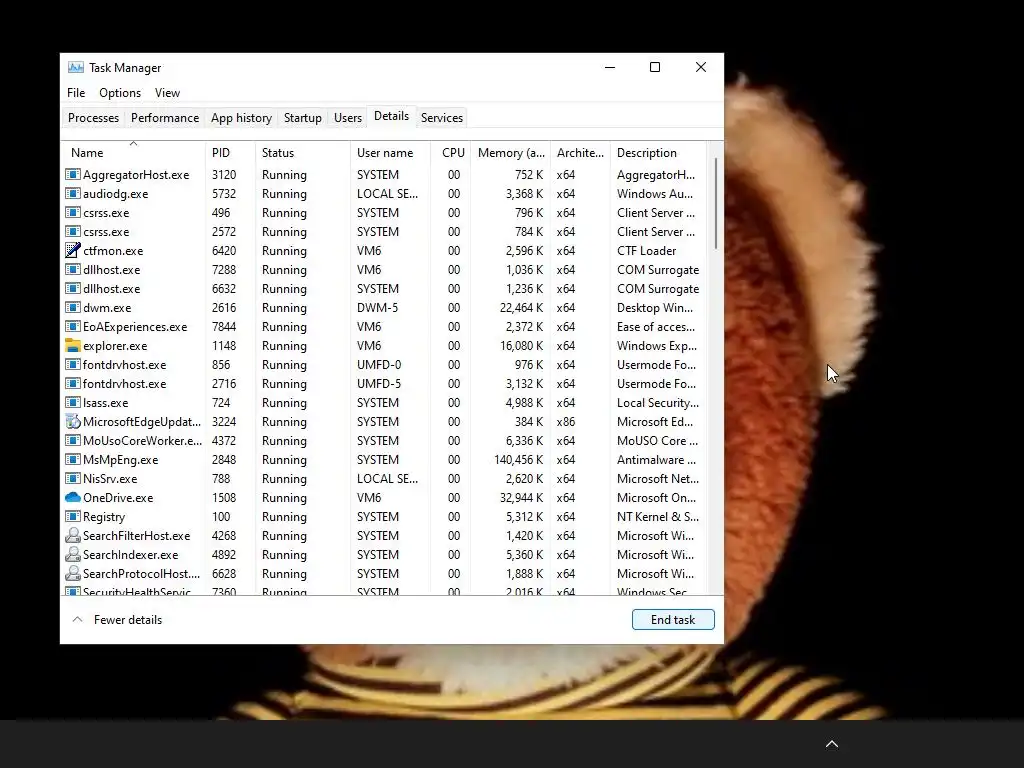Screen dimensions: 1024x768
Task: Select dllhost.exe row with PID 6632
Action: [385, 288]
